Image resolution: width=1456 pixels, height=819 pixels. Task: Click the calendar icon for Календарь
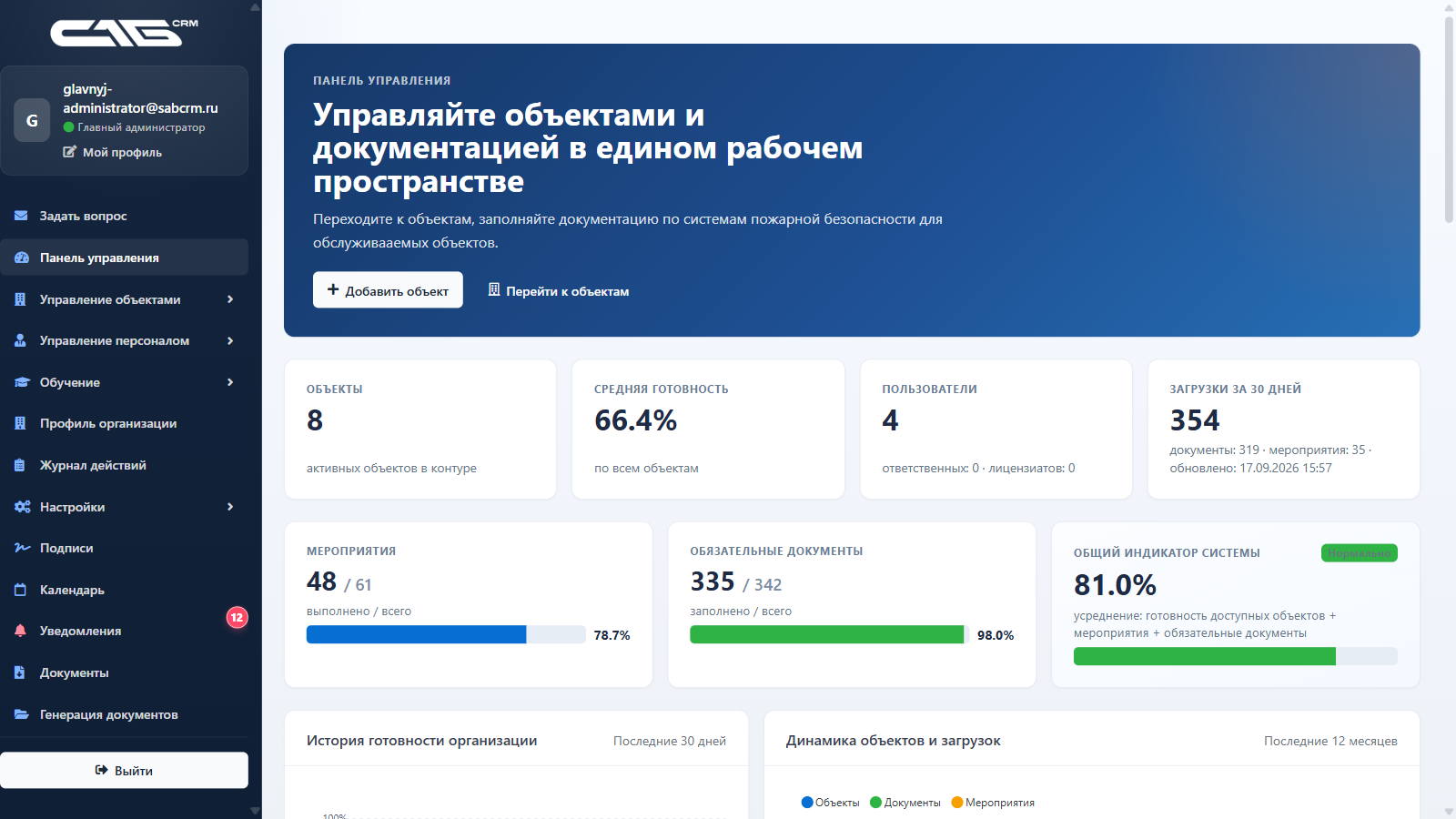20,590
